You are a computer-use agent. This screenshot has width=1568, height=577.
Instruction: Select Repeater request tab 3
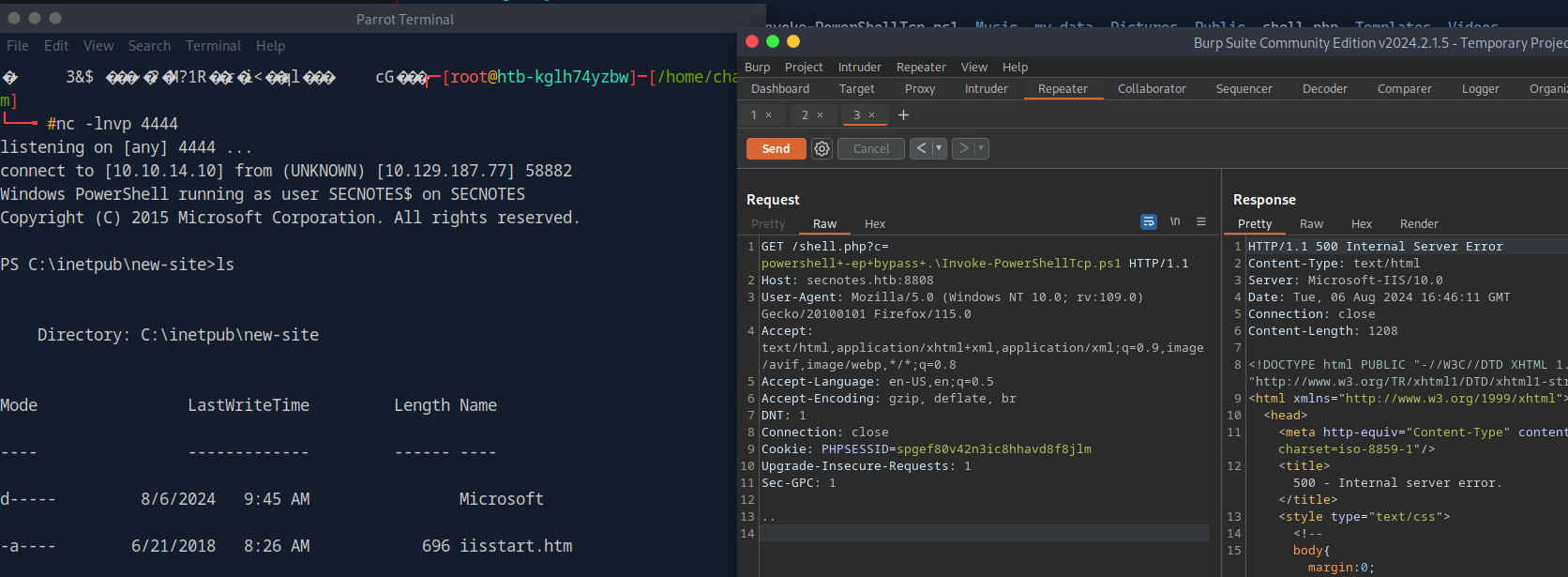click(856, 115)
